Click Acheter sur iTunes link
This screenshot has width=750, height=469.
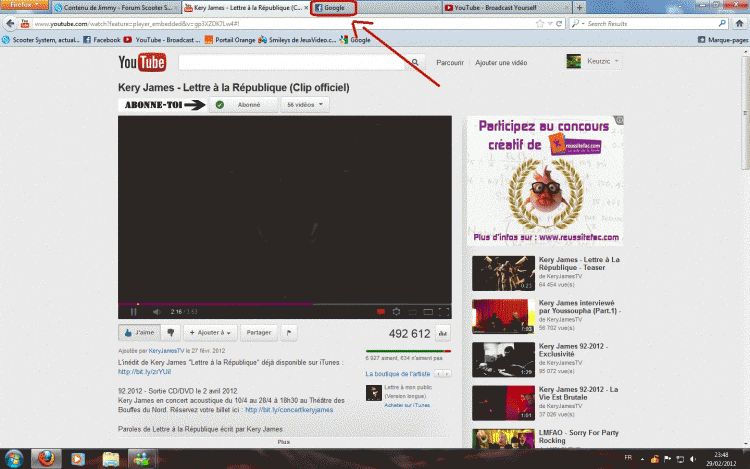click(407, 405)
